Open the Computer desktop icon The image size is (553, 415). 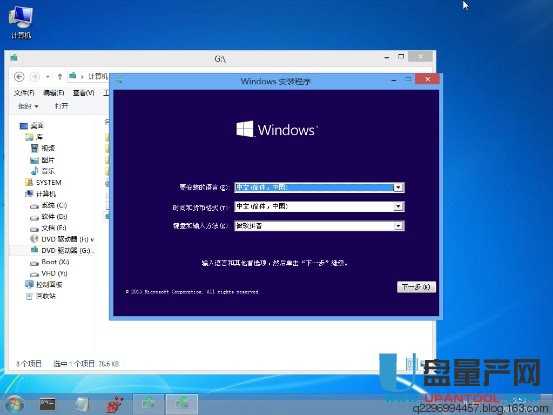21,22
